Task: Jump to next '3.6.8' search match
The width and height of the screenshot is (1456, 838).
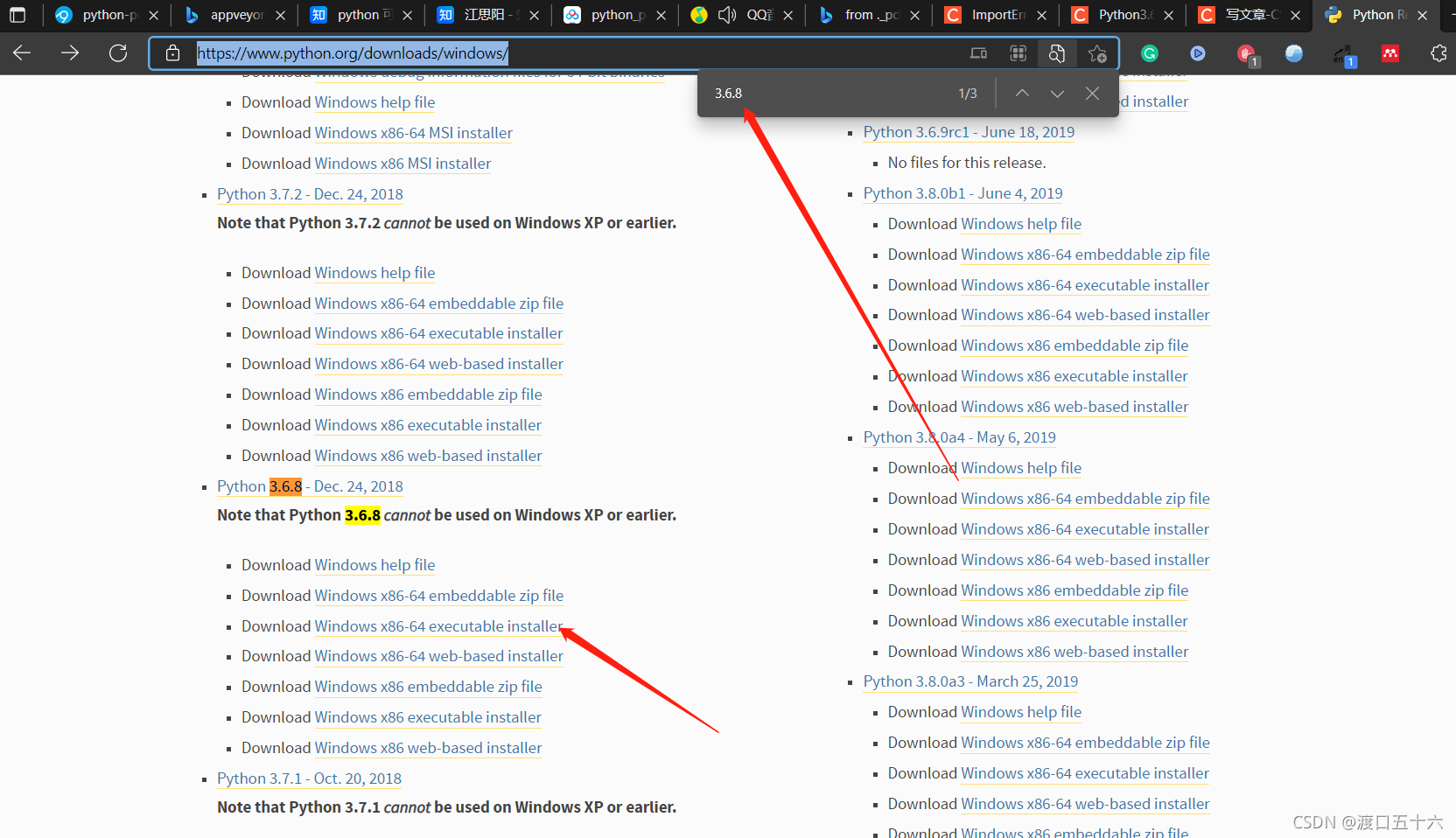Action: pos(1057,93)
